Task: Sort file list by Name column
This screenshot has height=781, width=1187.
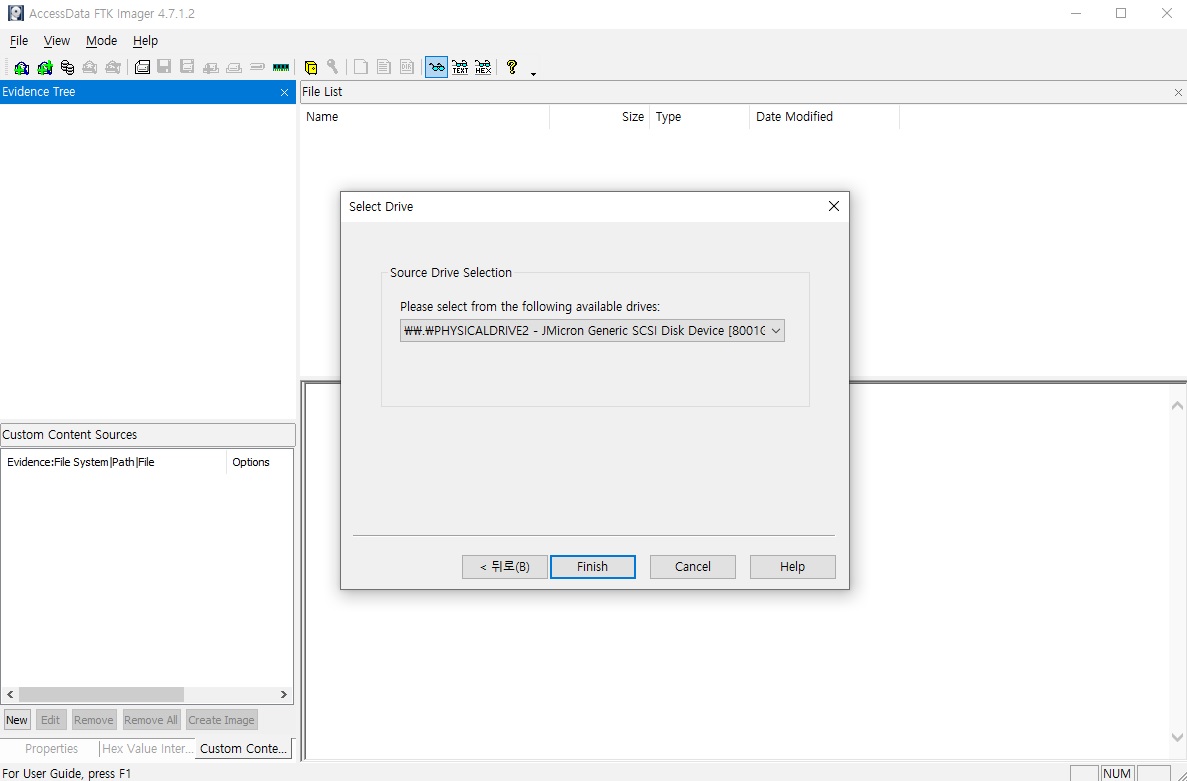Action: pyautogui.click(x=425, y=117)
